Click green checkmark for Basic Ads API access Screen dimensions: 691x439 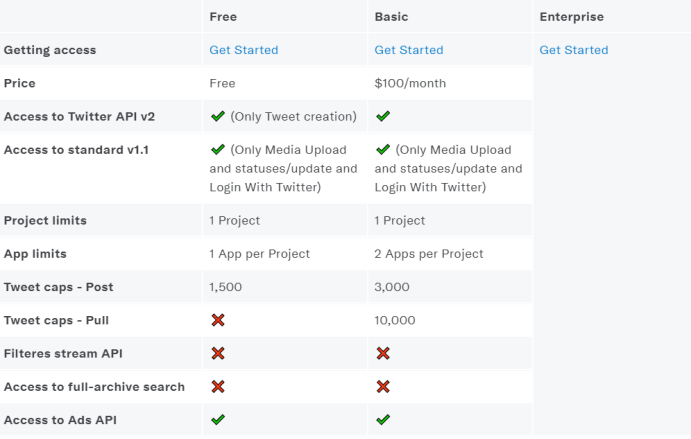[382, 420]
